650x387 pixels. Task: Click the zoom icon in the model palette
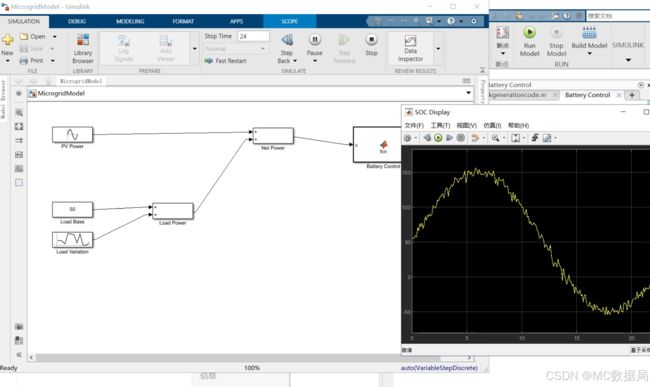(x=19, y=112)
